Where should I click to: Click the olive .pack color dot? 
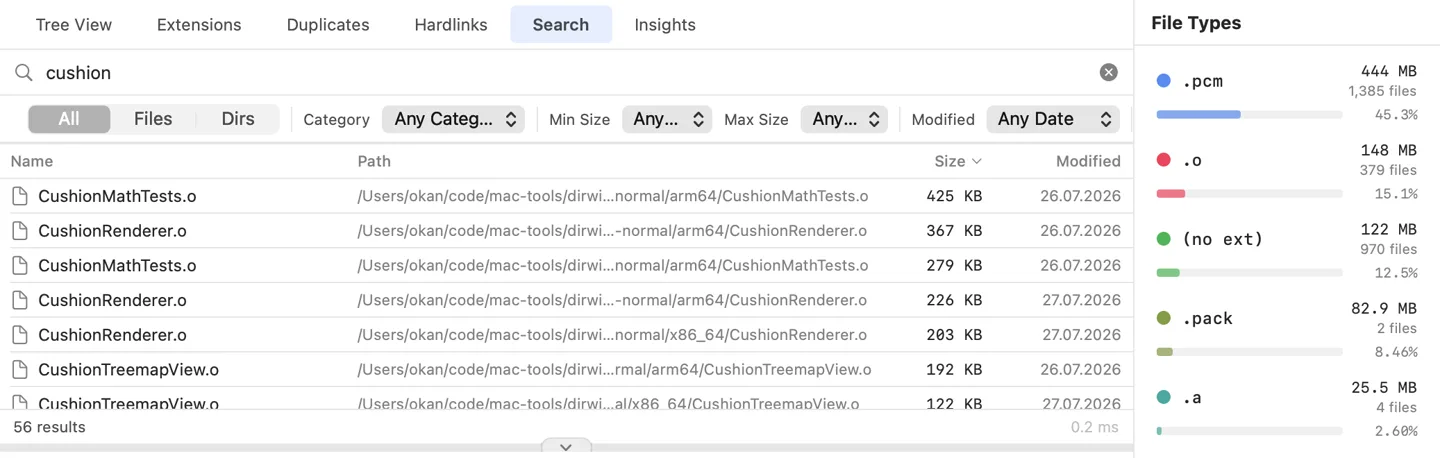point(1163,318)
